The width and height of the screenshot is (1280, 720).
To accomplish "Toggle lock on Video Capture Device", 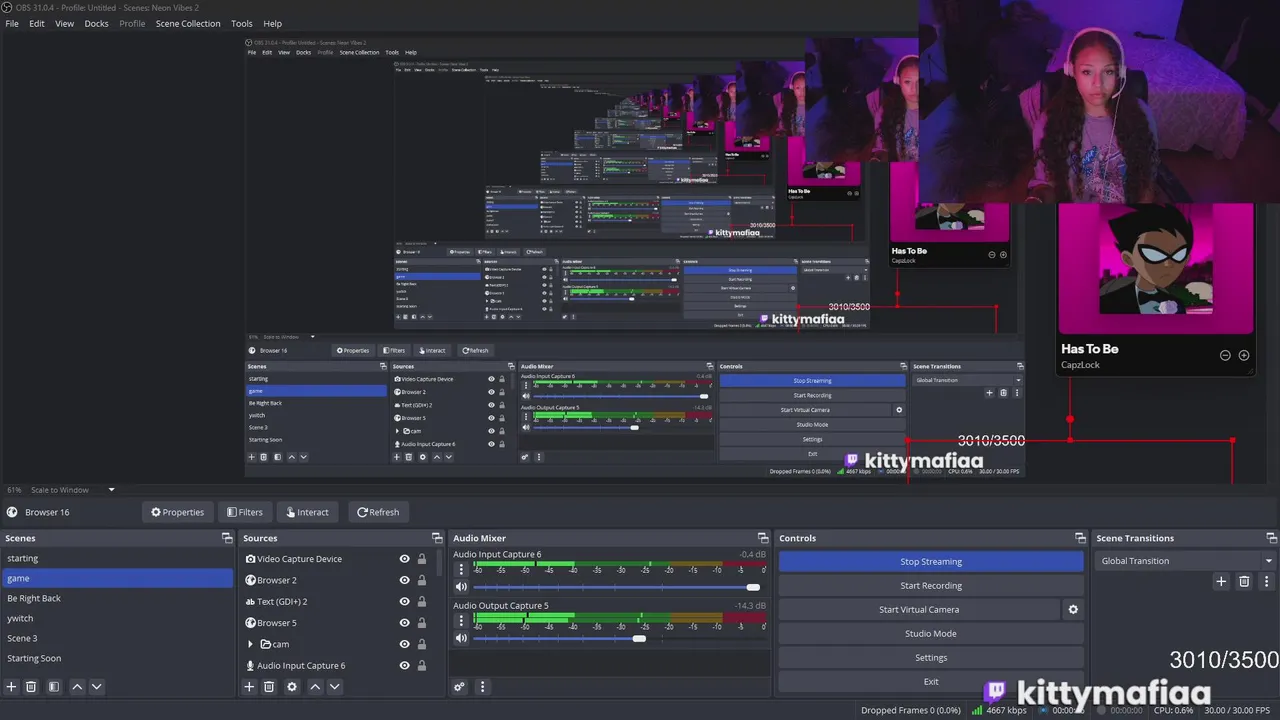I will (x=422, y=559).
